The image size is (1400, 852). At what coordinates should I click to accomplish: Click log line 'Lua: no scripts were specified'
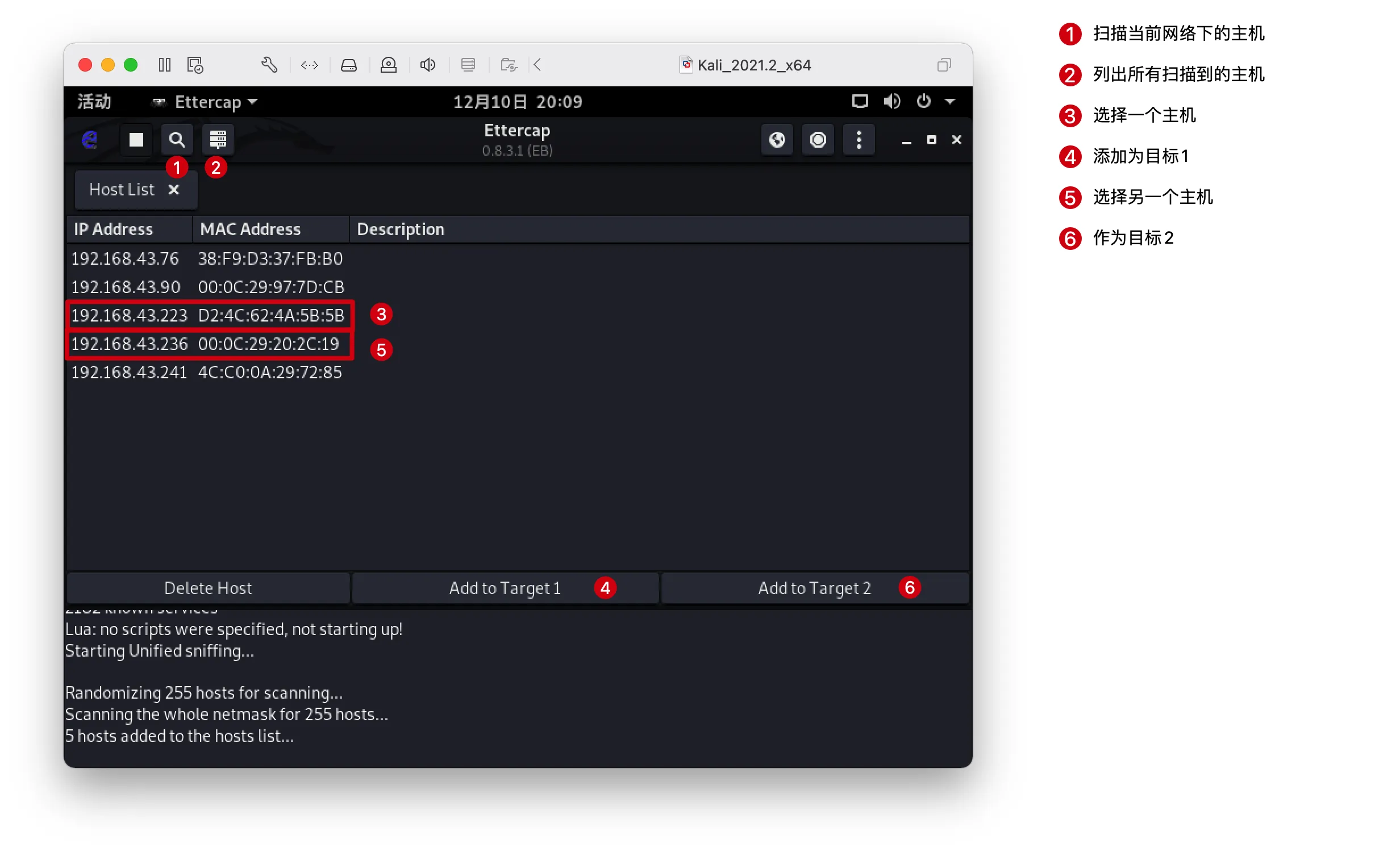click(234, 630)
